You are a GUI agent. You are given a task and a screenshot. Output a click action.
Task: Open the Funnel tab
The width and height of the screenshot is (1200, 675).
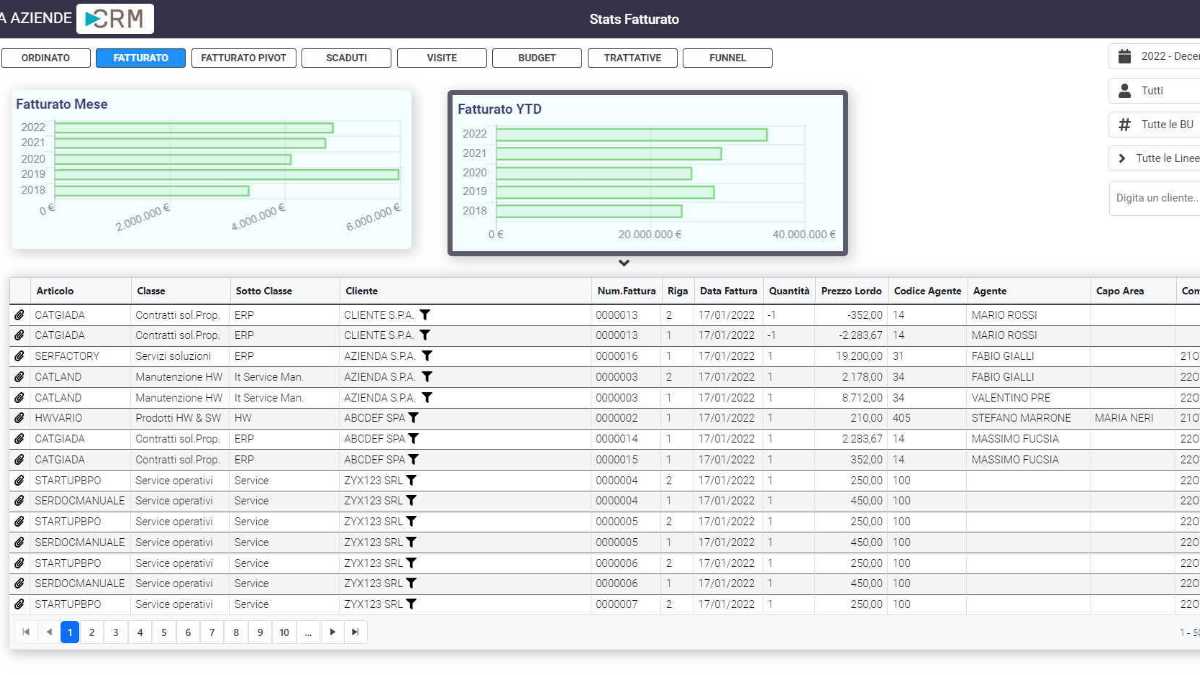728,58
